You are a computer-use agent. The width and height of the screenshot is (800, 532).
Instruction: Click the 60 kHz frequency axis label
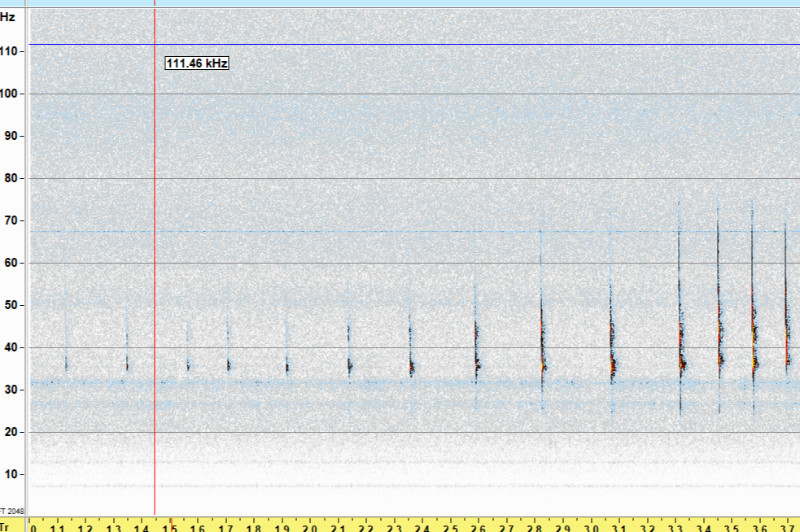pyautogui.click(x=13, y=263)
